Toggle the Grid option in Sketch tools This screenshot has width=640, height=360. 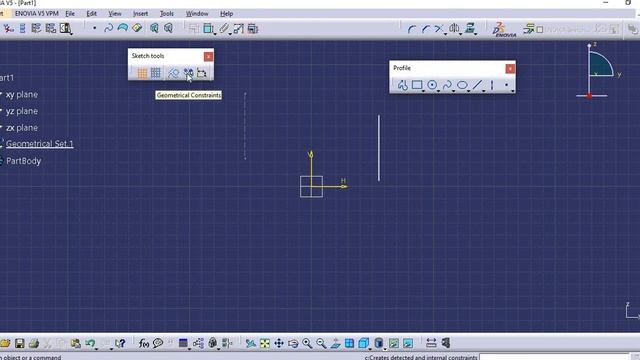click(x=142, y=73)
